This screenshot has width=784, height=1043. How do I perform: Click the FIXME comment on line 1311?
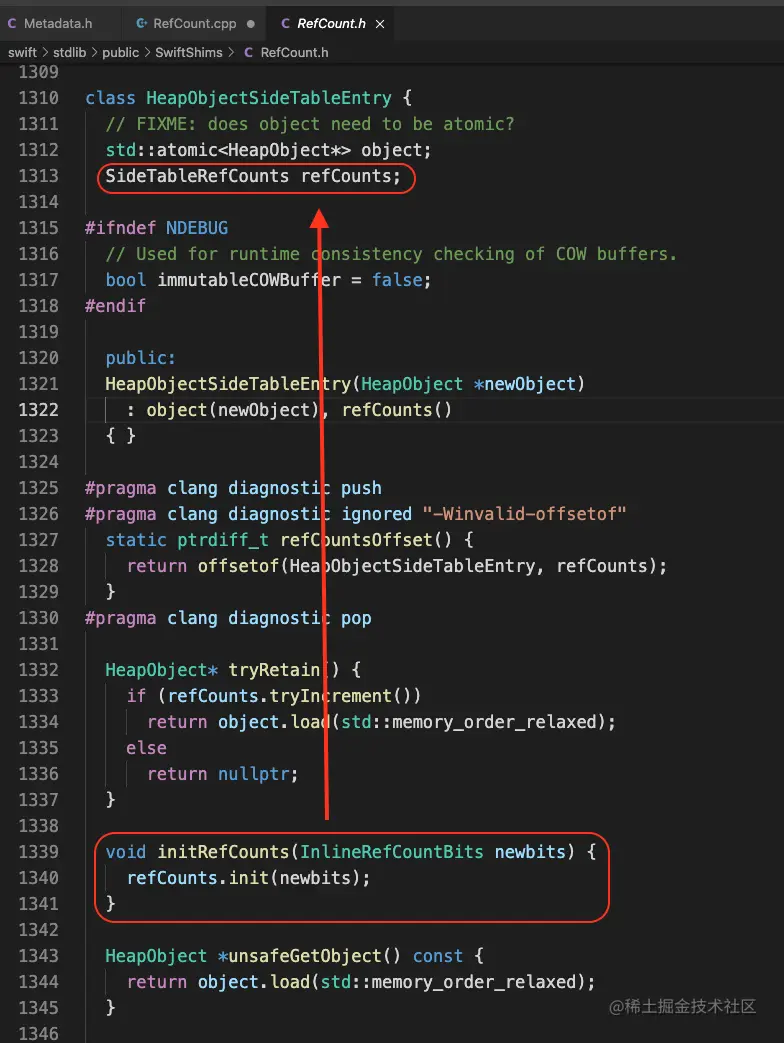(310, 124)
